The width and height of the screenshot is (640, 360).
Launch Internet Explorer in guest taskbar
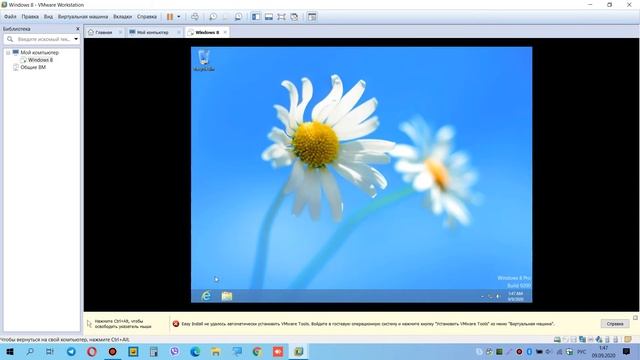point(206,296)
